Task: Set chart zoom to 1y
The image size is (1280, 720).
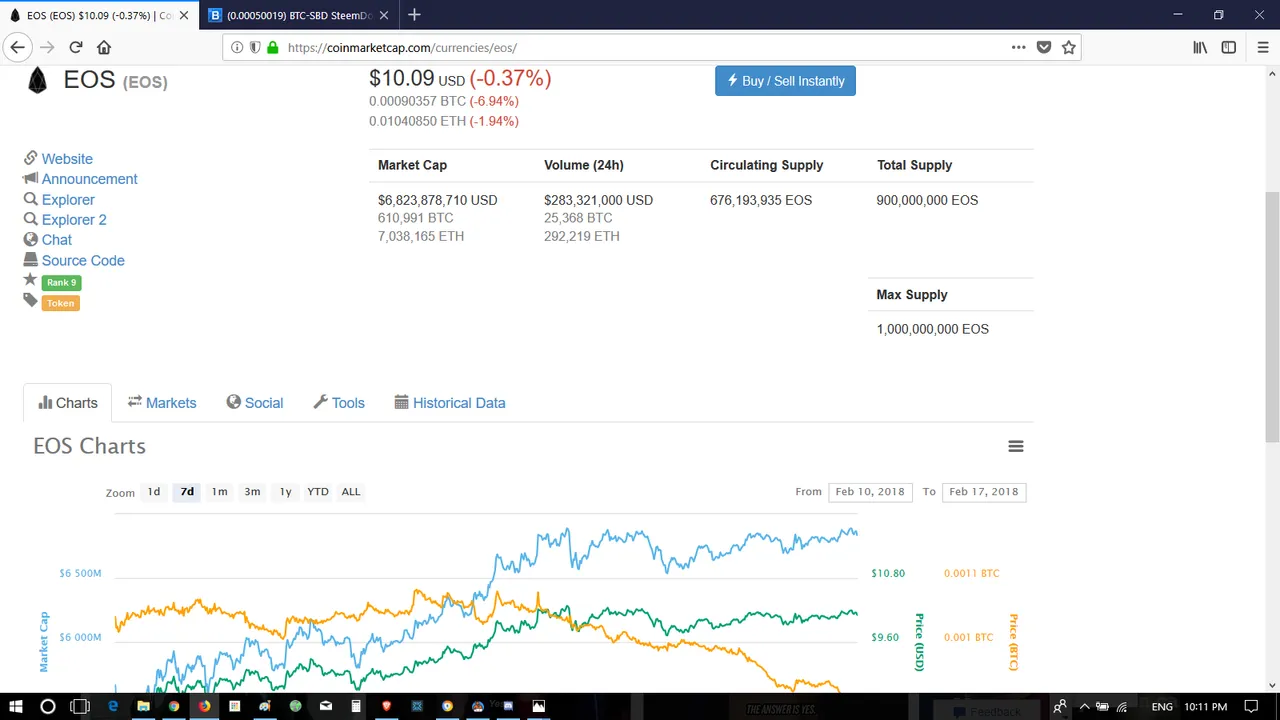Action: click(285, 492)
